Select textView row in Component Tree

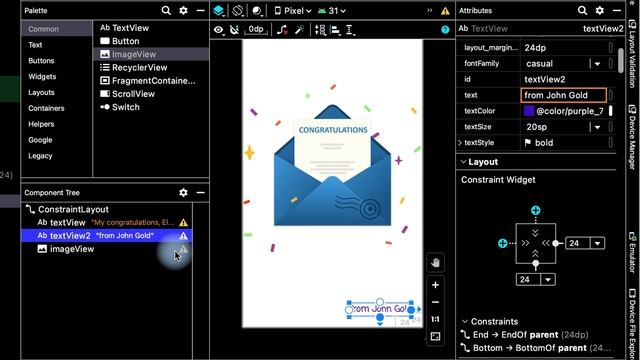(x=107, y=222)
